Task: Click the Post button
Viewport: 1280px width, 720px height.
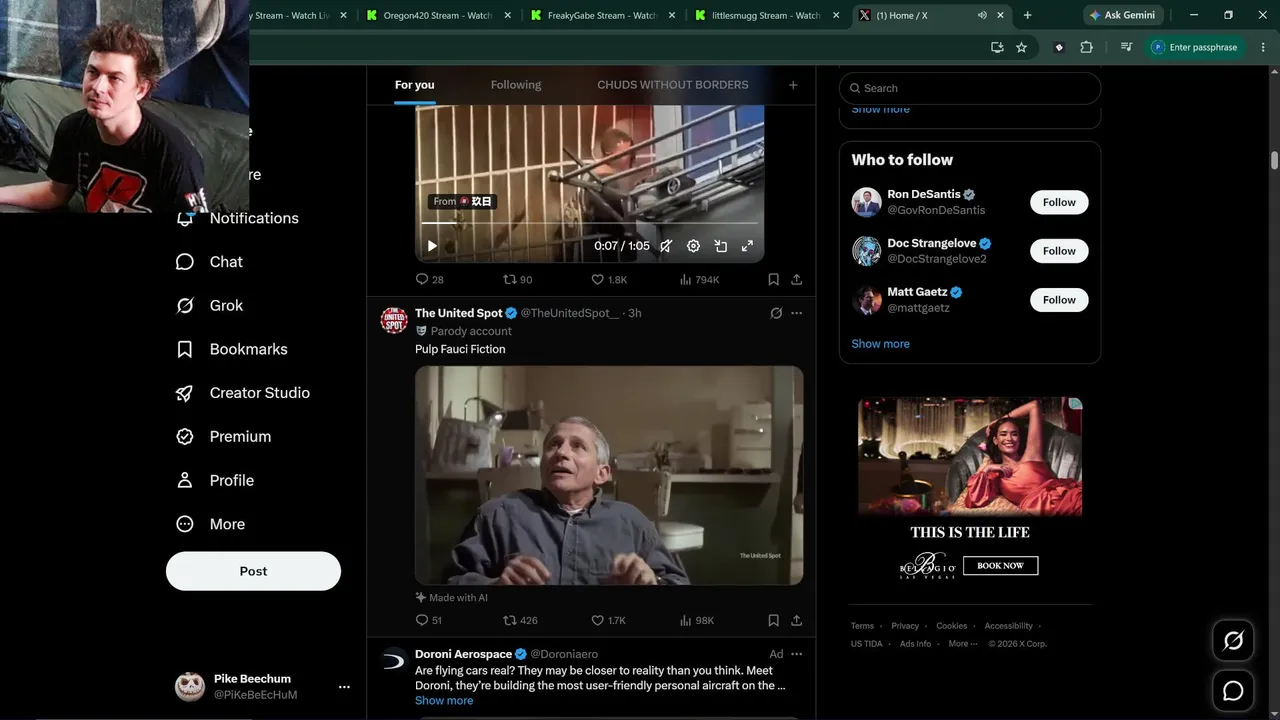Action: point(253,571)
